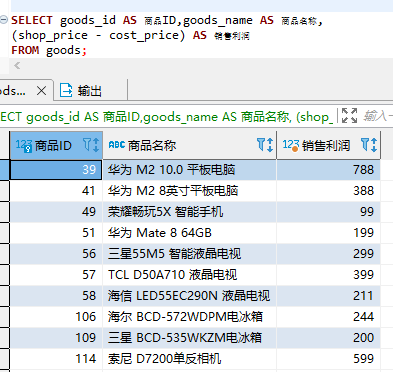Close the goods result tab
The image size is (393, 372).
[41, 91]
